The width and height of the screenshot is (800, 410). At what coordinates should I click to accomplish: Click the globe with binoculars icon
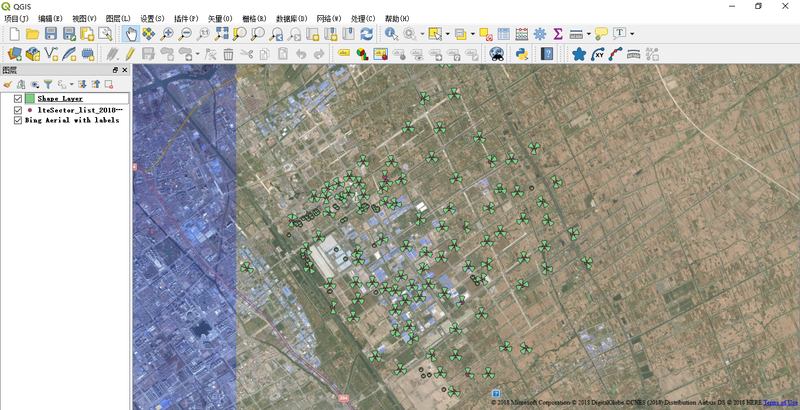[496, 54]
